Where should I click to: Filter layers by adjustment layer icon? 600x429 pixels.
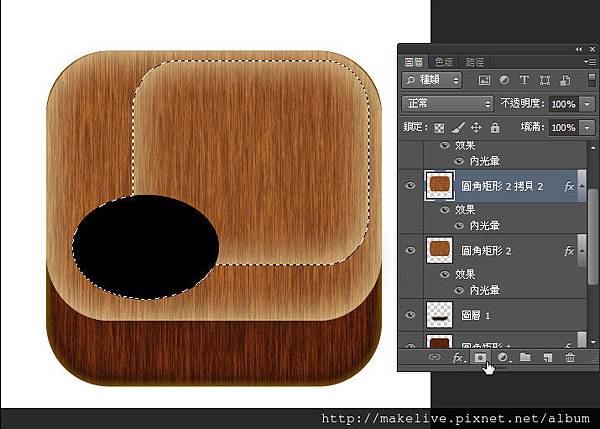pos(504,80)
